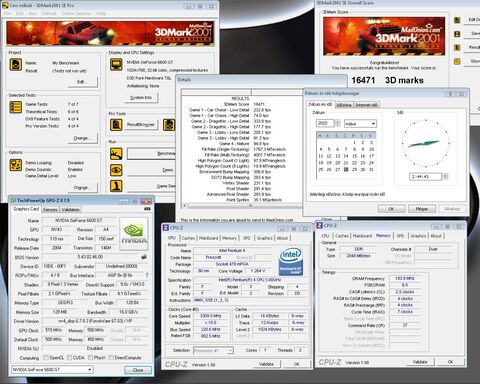
Task: Click the Demo eye icon
Action: (116, 170)
